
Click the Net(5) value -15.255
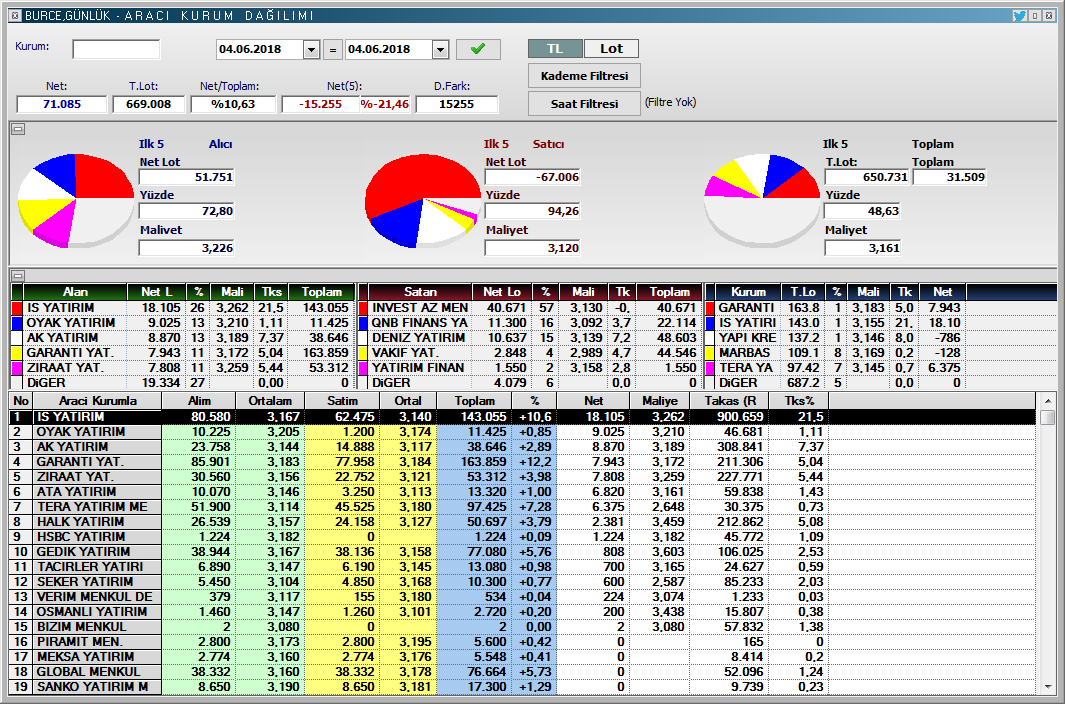coord(321,104)
